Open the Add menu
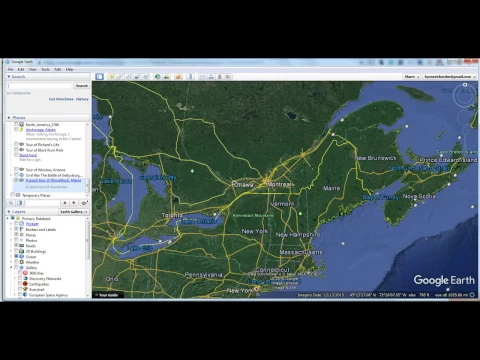 click(x=57, y=69)
